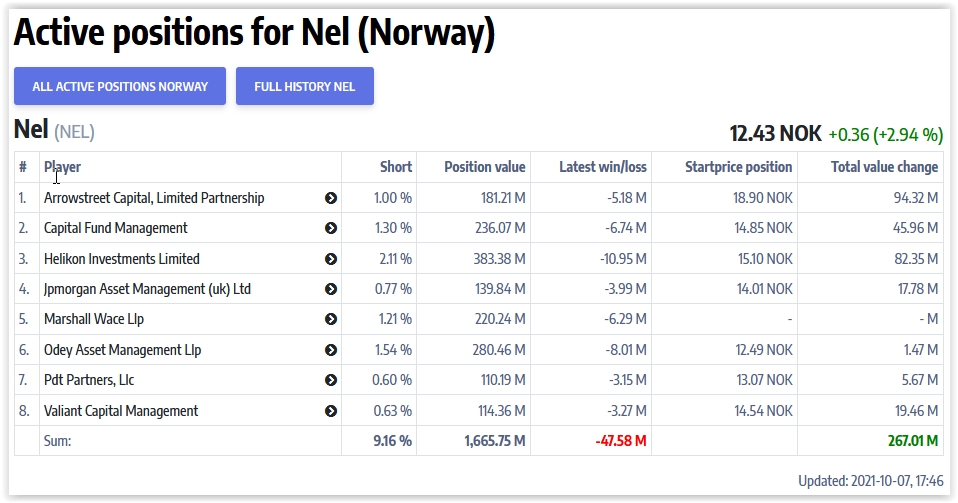Screen dimensions: 958x503
Task: Sort table by Short column header
Action: [x=396, y=167]
